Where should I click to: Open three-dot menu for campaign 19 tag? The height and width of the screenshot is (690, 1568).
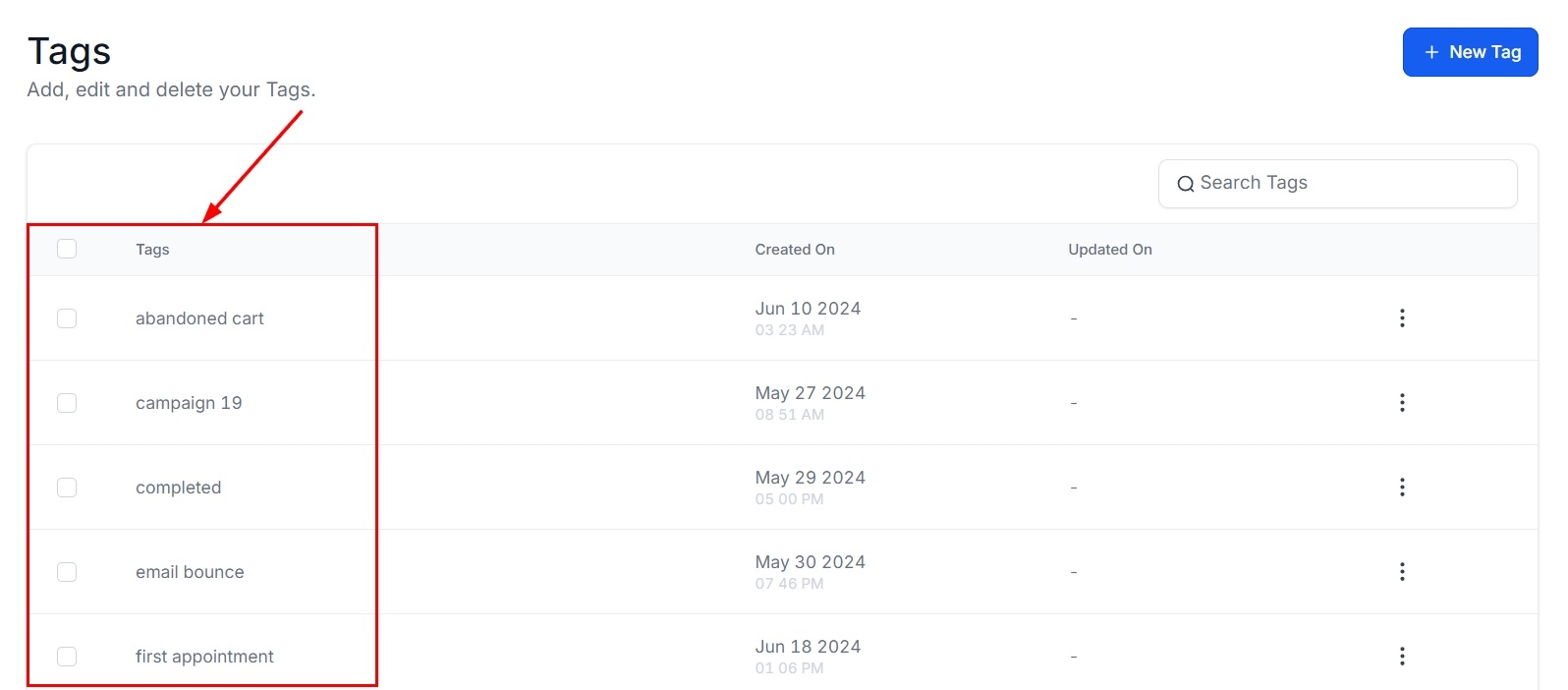click(x=1402, y=402)
